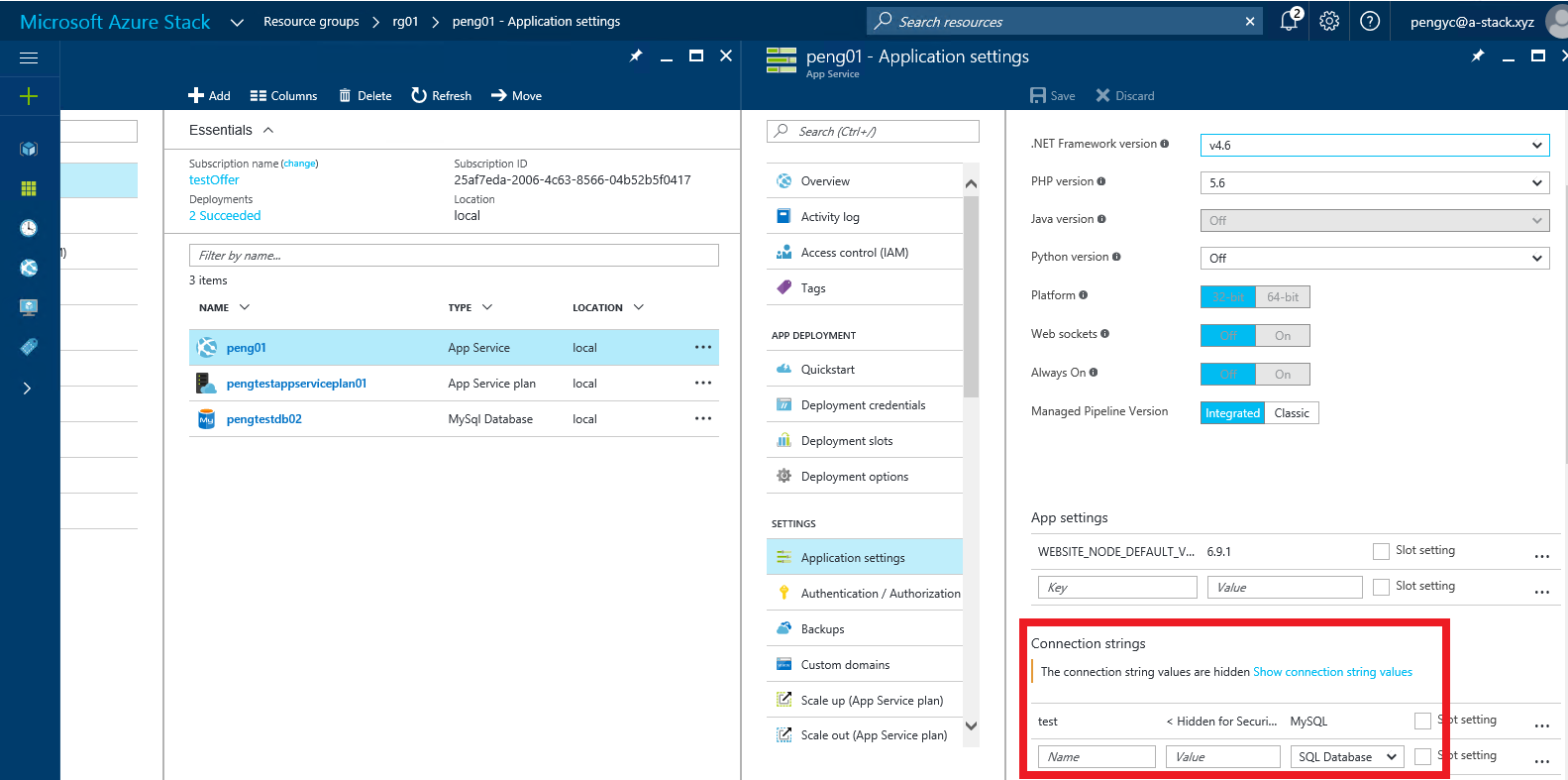Open Overview menu item
This screenshot has height=780, width=1568.
(865, 181)
